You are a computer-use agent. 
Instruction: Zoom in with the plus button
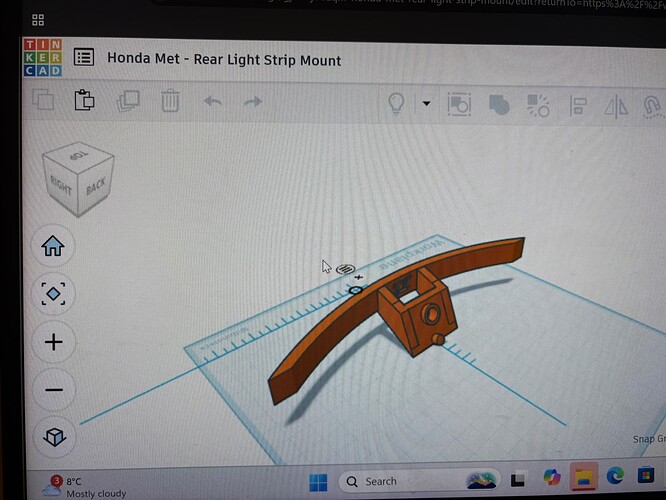pyautogui.click(x=53, y=342)
